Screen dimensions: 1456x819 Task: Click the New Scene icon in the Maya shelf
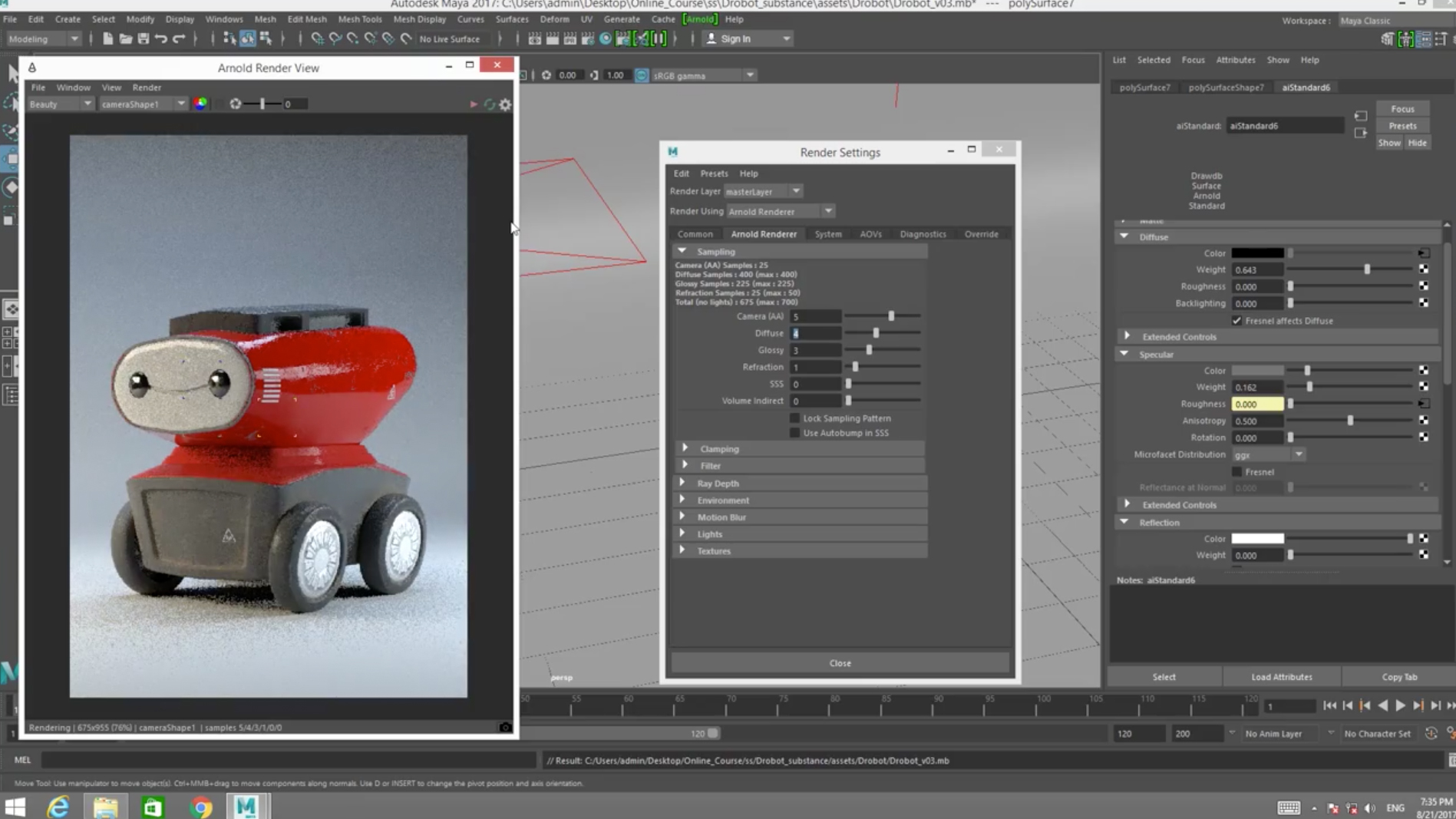click(x=107, y=38)
